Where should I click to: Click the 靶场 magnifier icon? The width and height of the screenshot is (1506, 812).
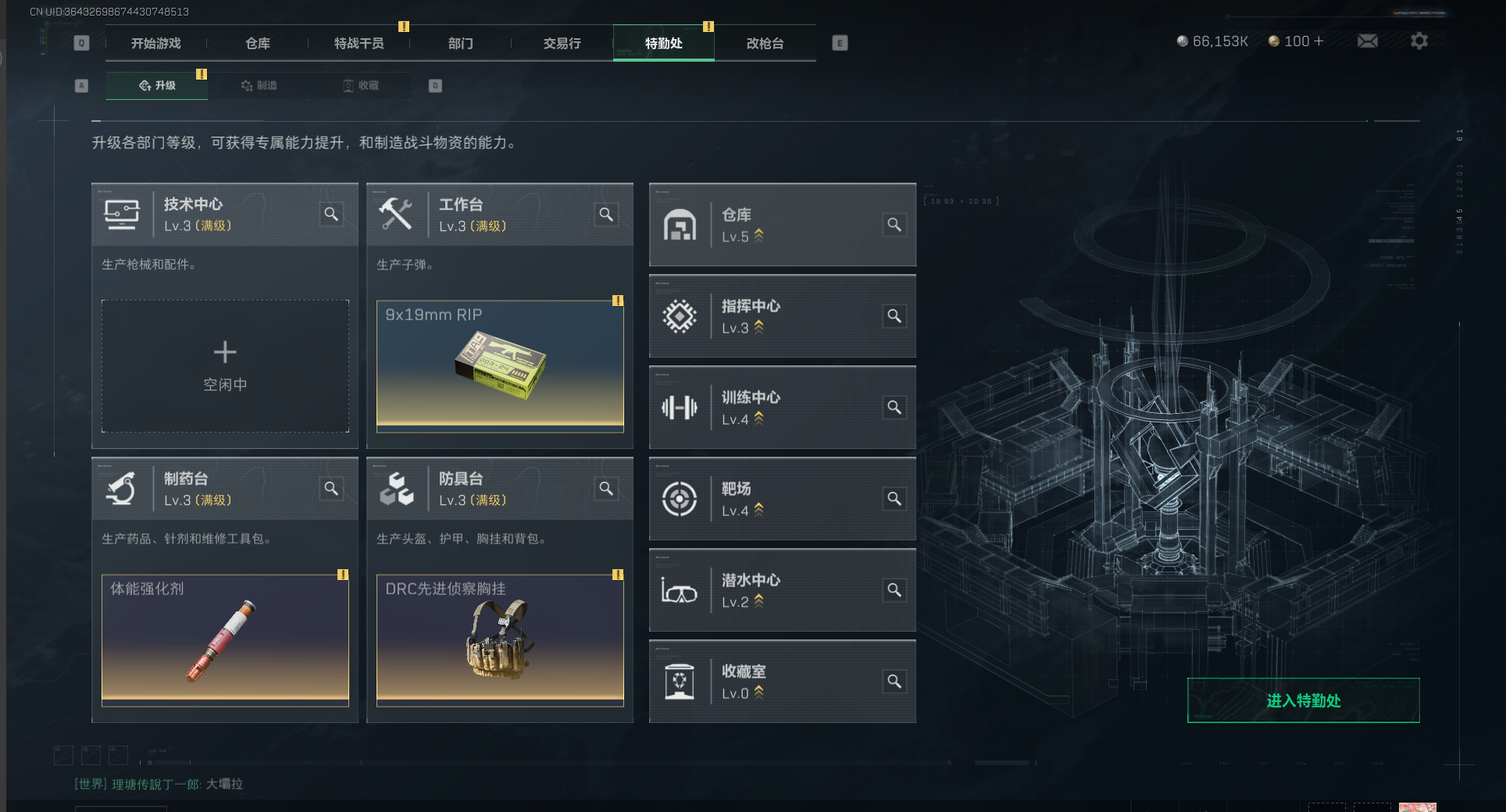[894, 499]
